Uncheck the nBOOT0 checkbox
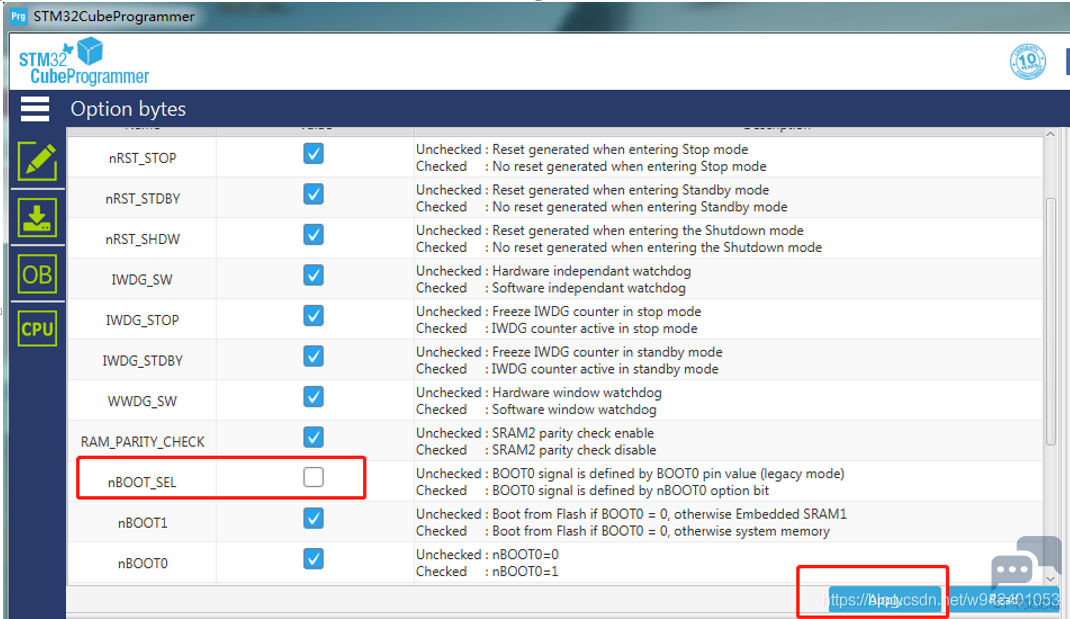The width and height of the screenshot is (1070, 619). tap(313, 559)
